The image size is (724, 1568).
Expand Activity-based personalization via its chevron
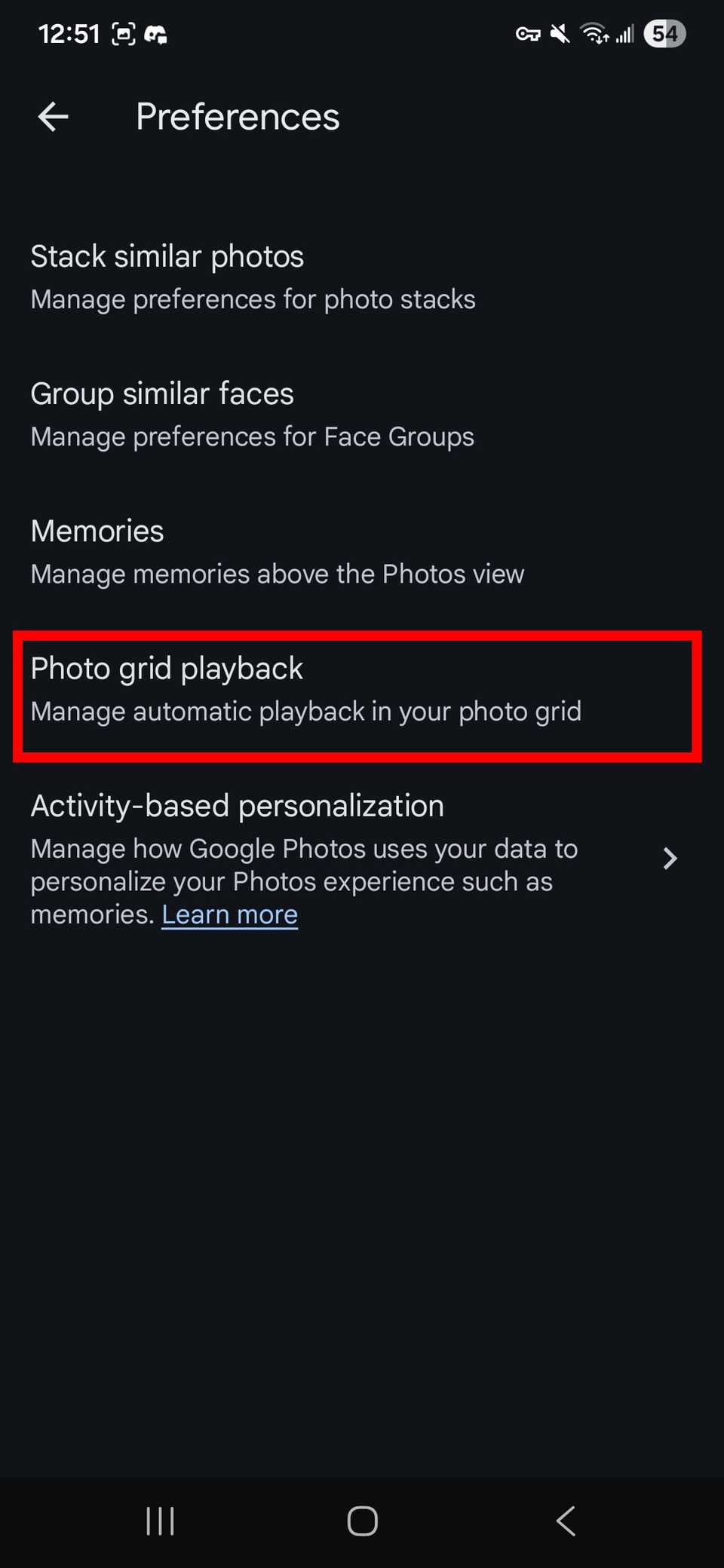pyautogui.click(x=669, y=859)
